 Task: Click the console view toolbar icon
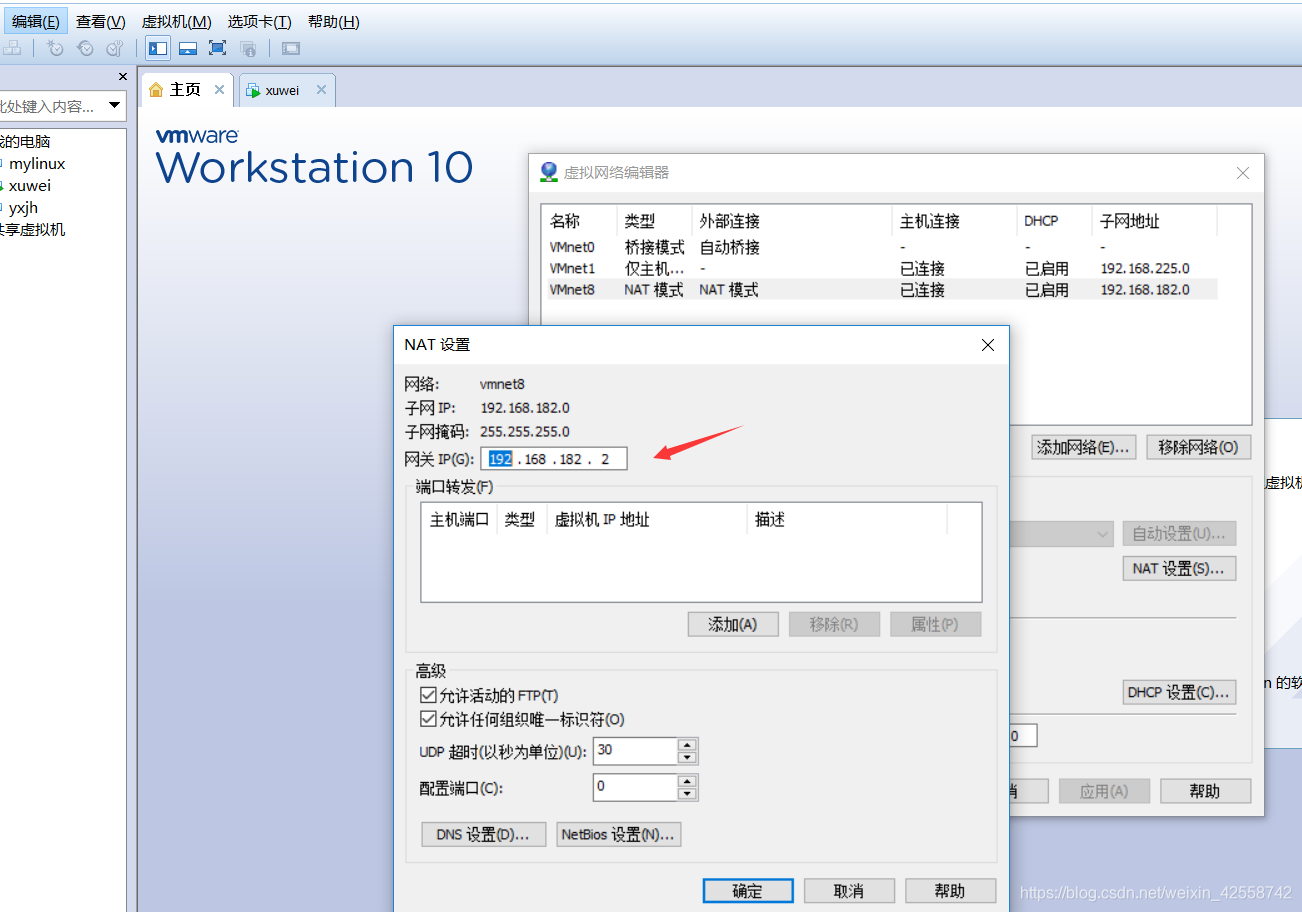(x=290, y=48)
